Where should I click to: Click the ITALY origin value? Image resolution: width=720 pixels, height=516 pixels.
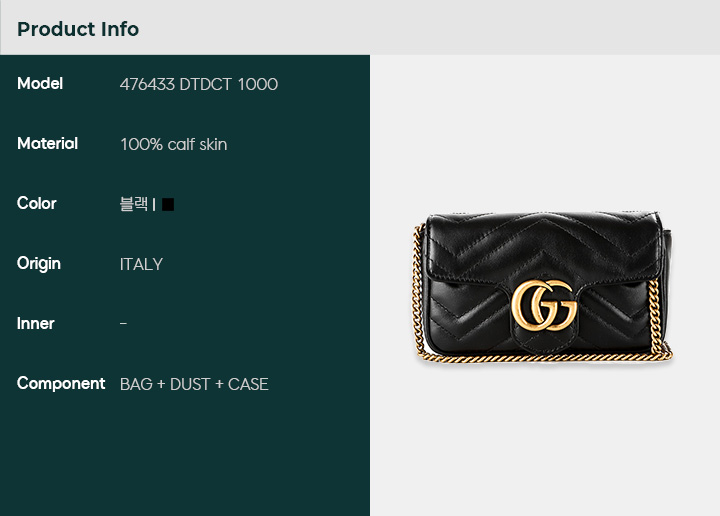pos(141,264)
